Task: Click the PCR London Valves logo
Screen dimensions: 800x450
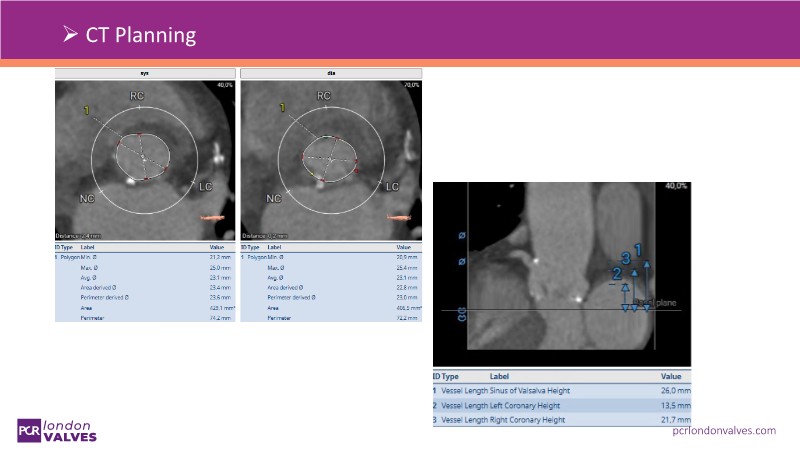Action: pyautogui.click(x=57, y=430)
